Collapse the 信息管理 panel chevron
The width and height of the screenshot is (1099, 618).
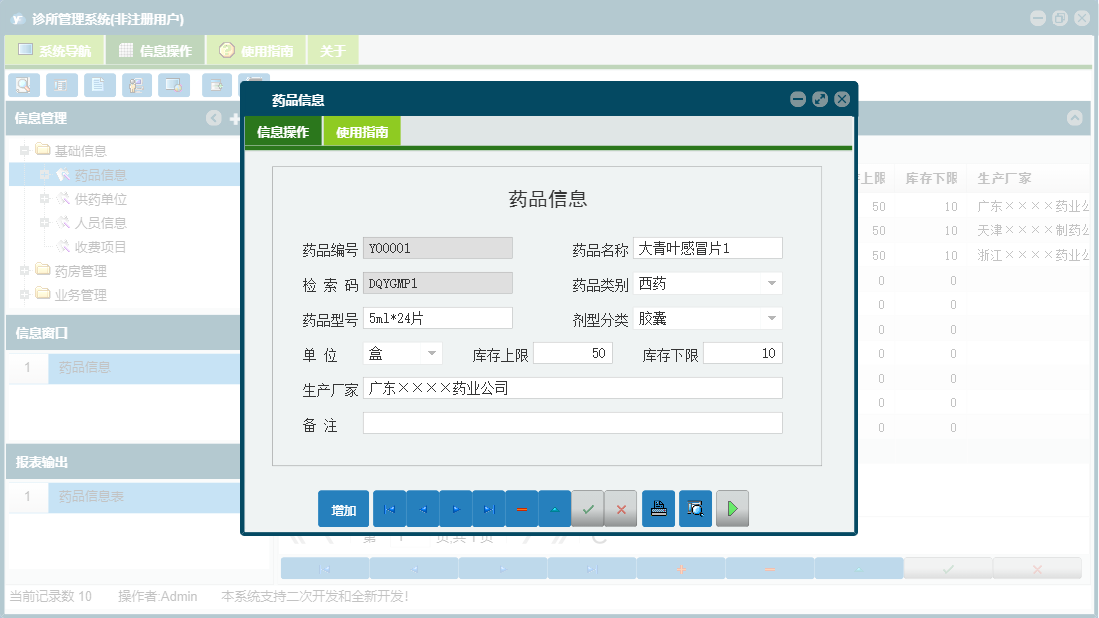(x=214, y=118)
